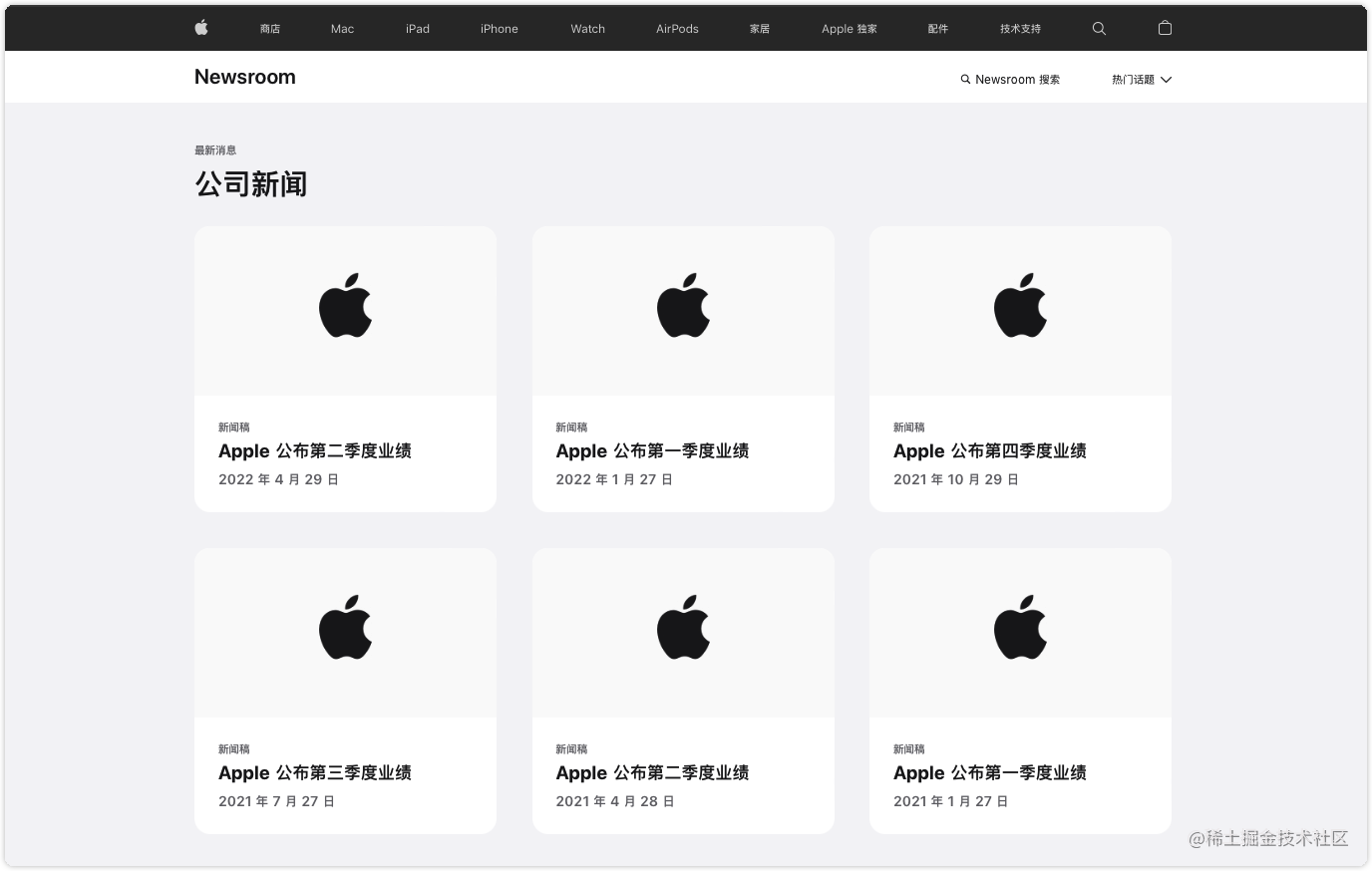Click Apple logo thumbnail on 2021 年 7 月 27 日 card
1372x871 pixels.
(x=345, y=628)
